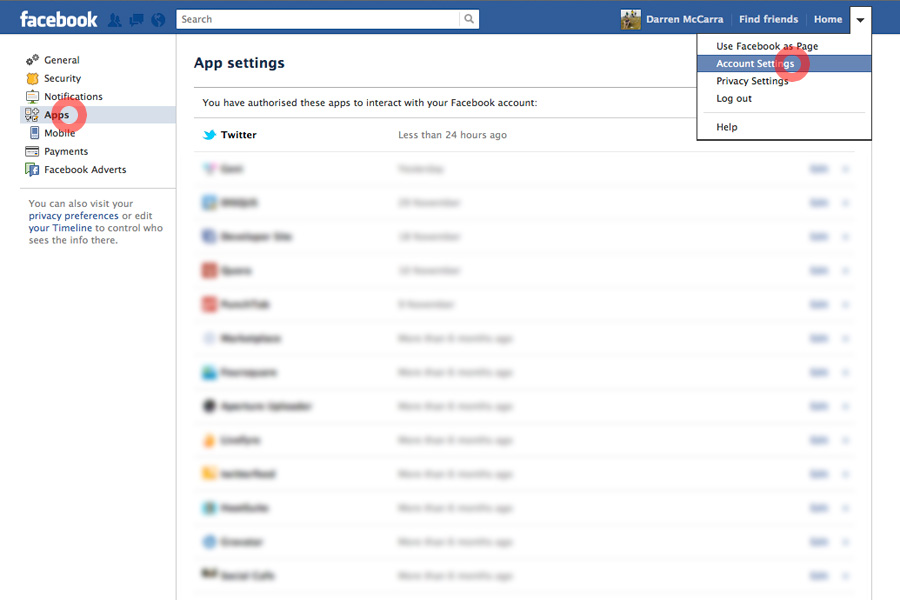Click the Payments card icon in sidebar

coord(33,152)
